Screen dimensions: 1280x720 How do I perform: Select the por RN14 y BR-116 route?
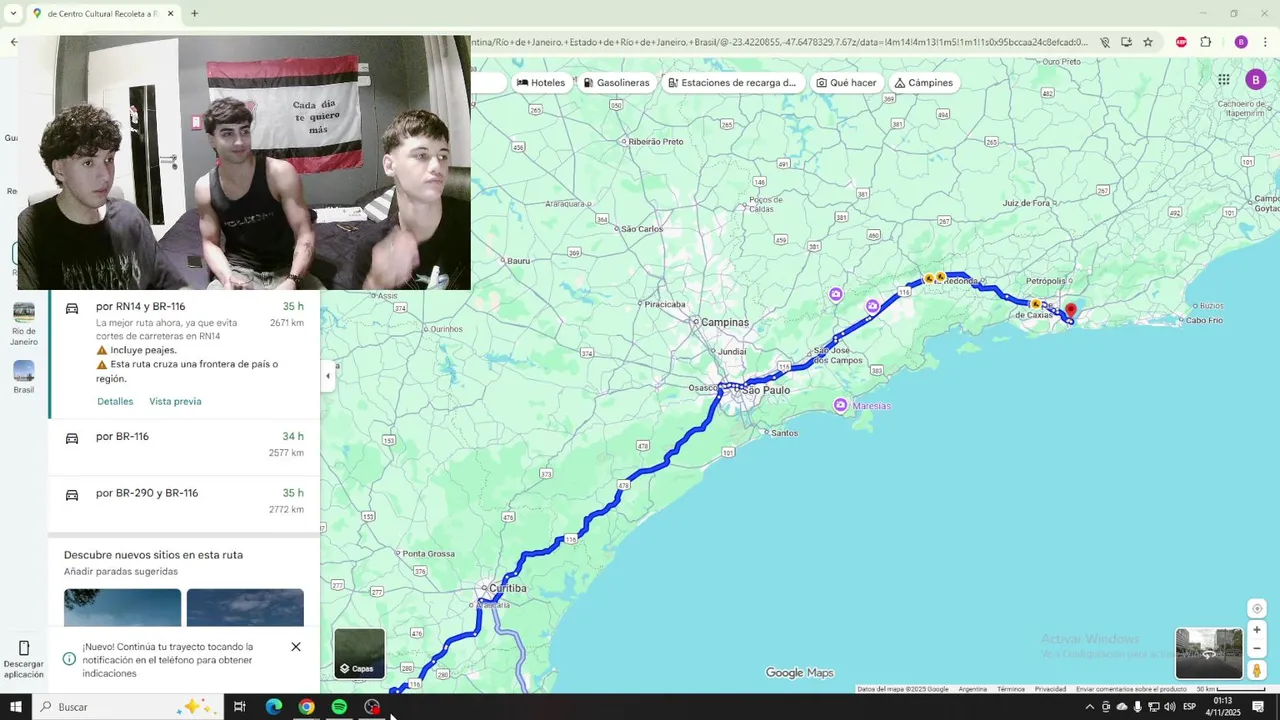point(184,353)
